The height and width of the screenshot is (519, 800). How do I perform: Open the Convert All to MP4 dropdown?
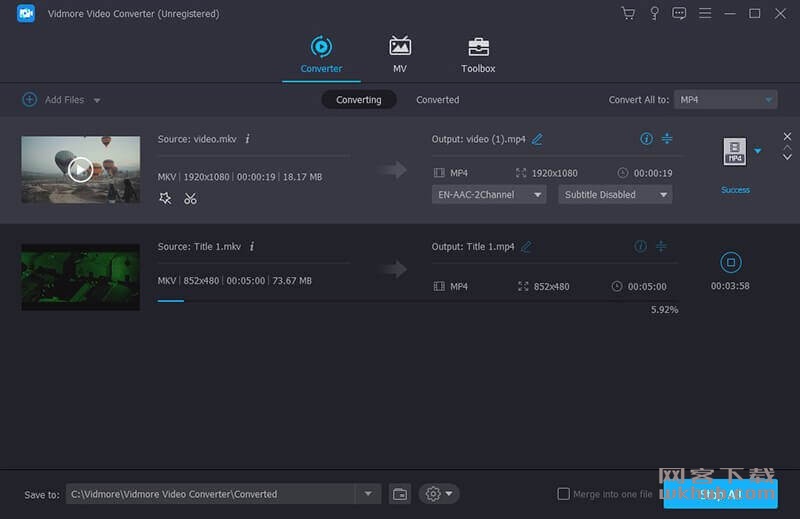click(x=726, y=100)
